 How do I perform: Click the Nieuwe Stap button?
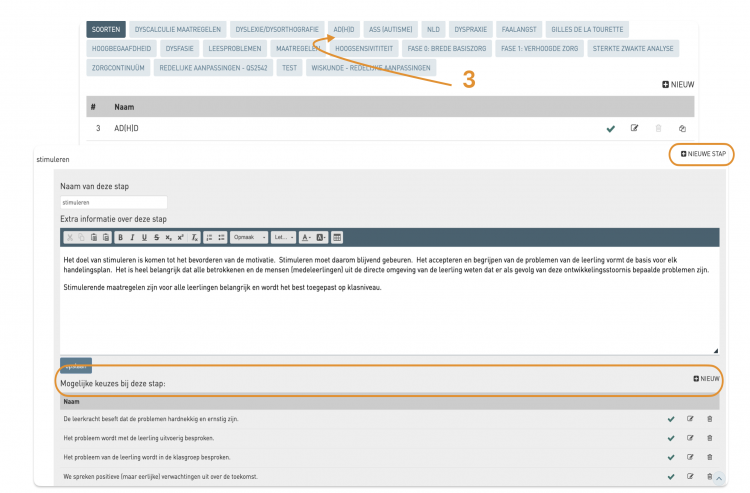pyautogui.click(x=703, y=154)
